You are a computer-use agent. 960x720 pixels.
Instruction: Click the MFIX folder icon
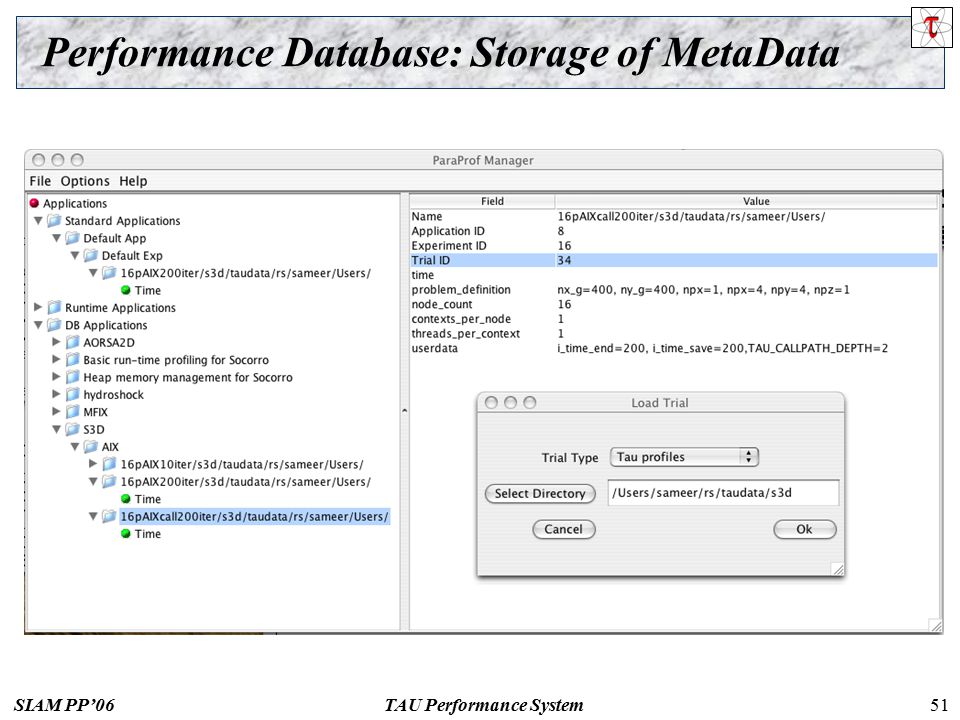tap(73, 412)
